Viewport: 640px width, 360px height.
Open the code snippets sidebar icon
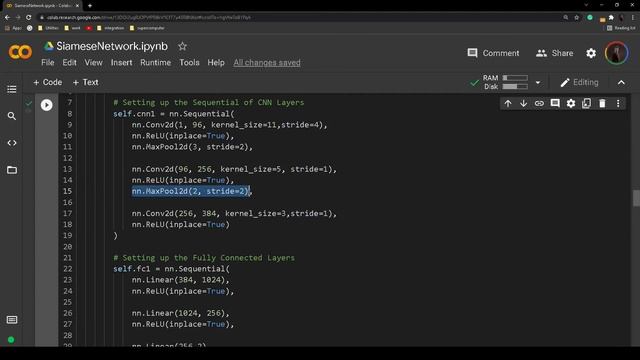click(12, 143)
